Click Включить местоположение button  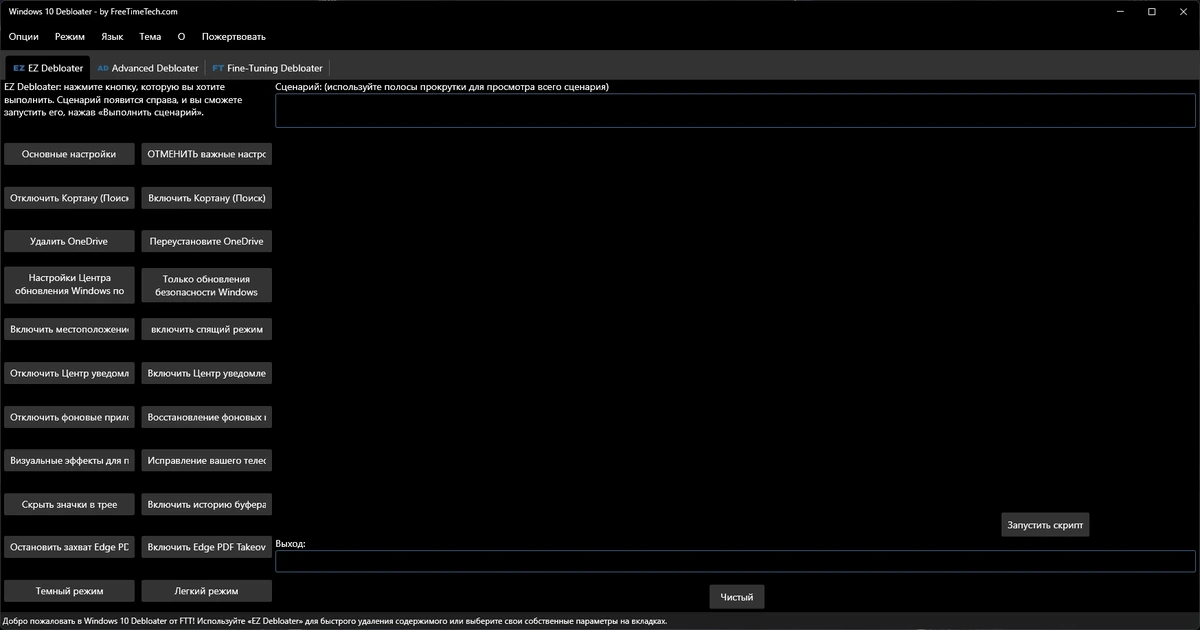coord(69,328)
